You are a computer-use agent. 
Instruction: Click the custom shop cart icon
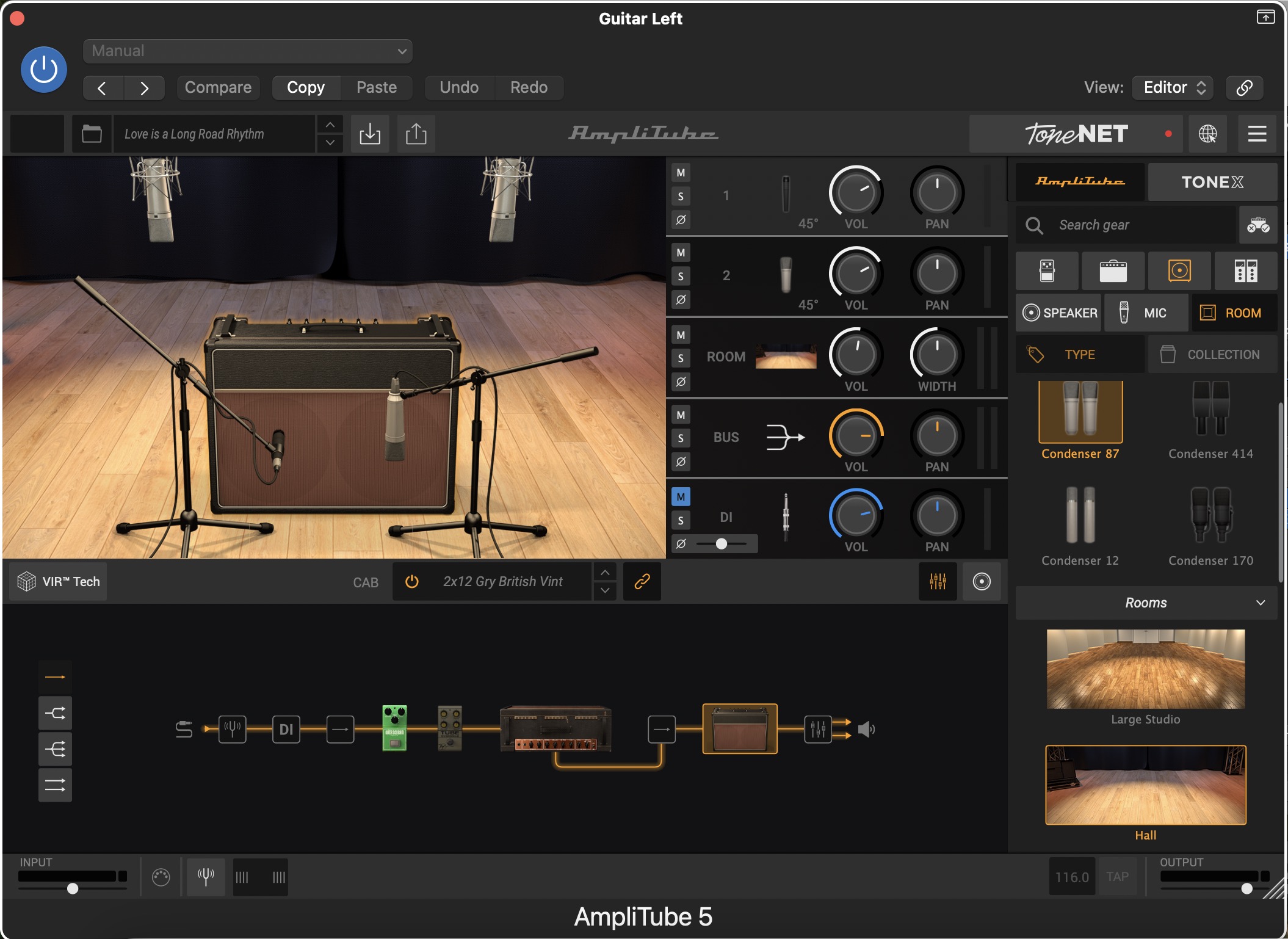(x=1258, y=225)
